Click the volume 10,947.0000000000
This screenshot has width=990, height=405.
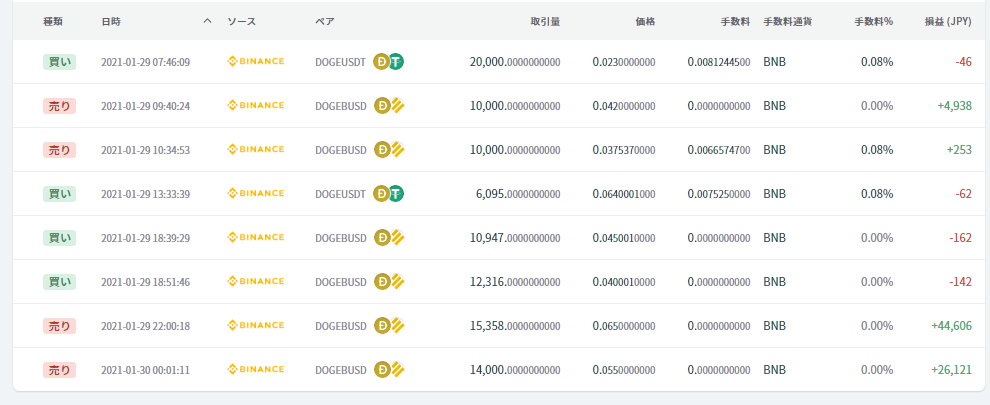tap(515, 238)
